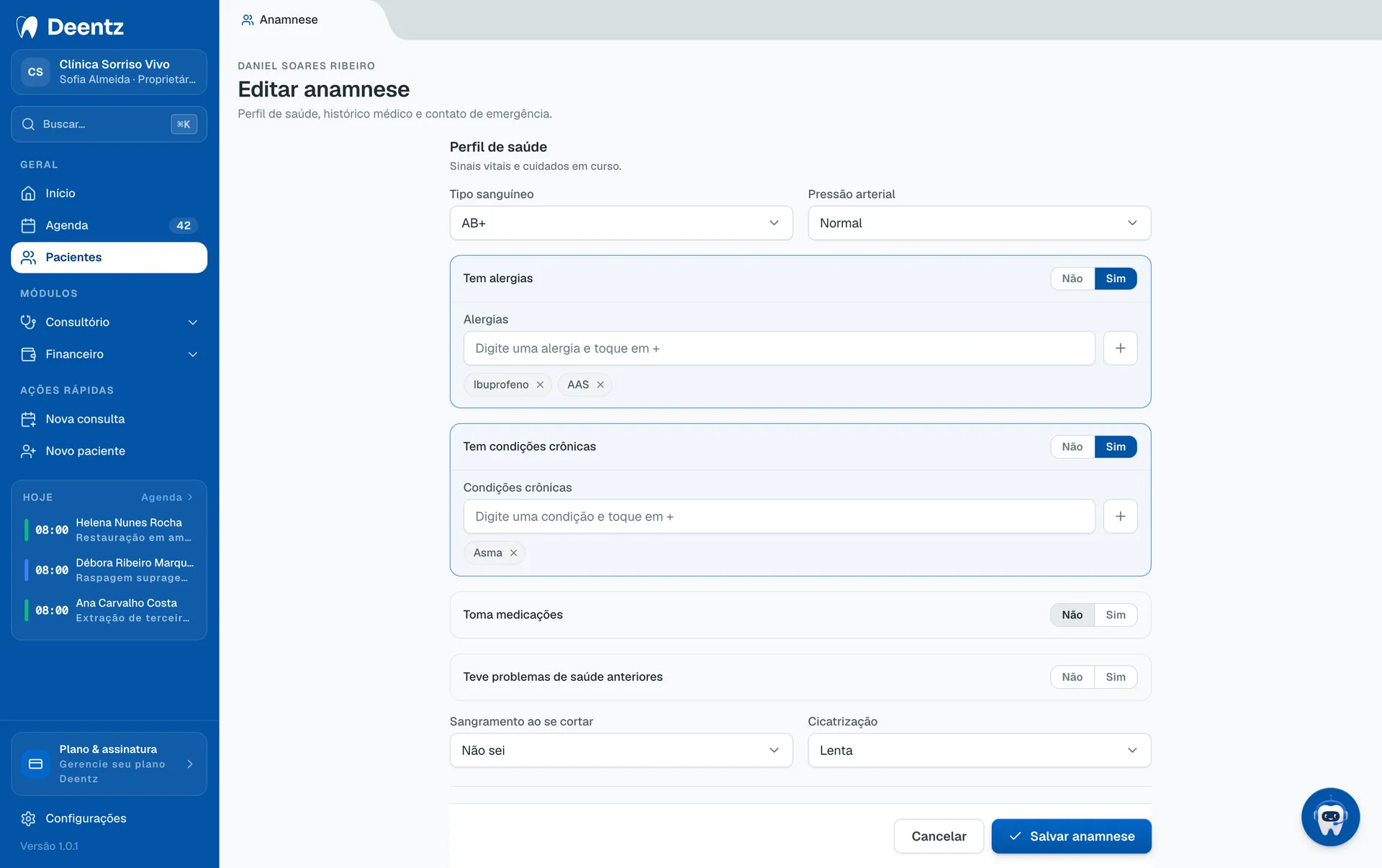The width and height of the screenshot is (1382, 868).
Task: Focus the Alergias text input
Action: [779, 348]
